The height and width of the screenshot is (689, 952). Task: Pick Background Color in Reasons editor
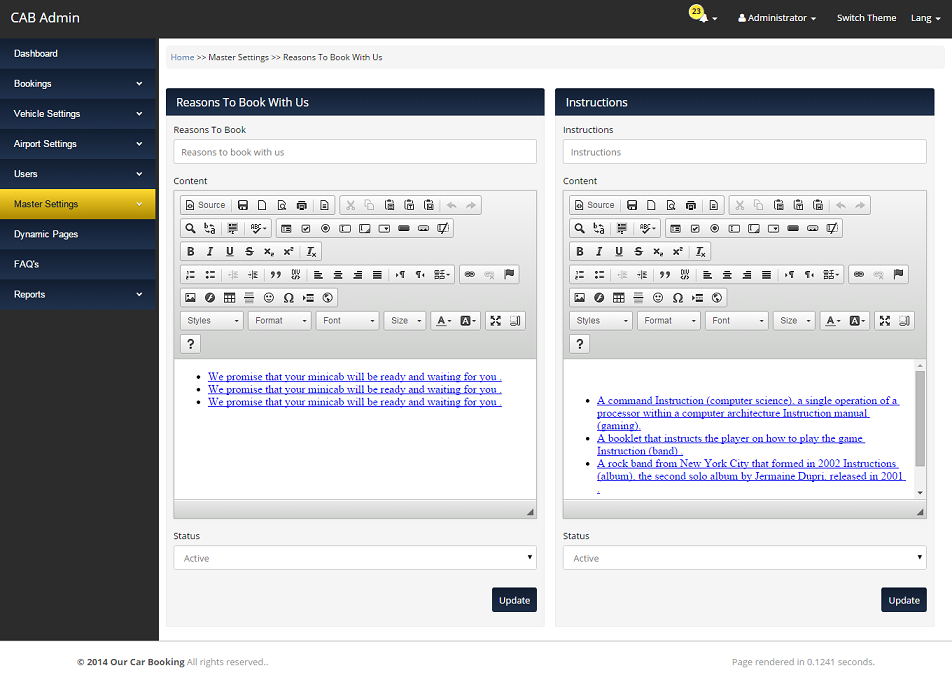pos(468,321)
